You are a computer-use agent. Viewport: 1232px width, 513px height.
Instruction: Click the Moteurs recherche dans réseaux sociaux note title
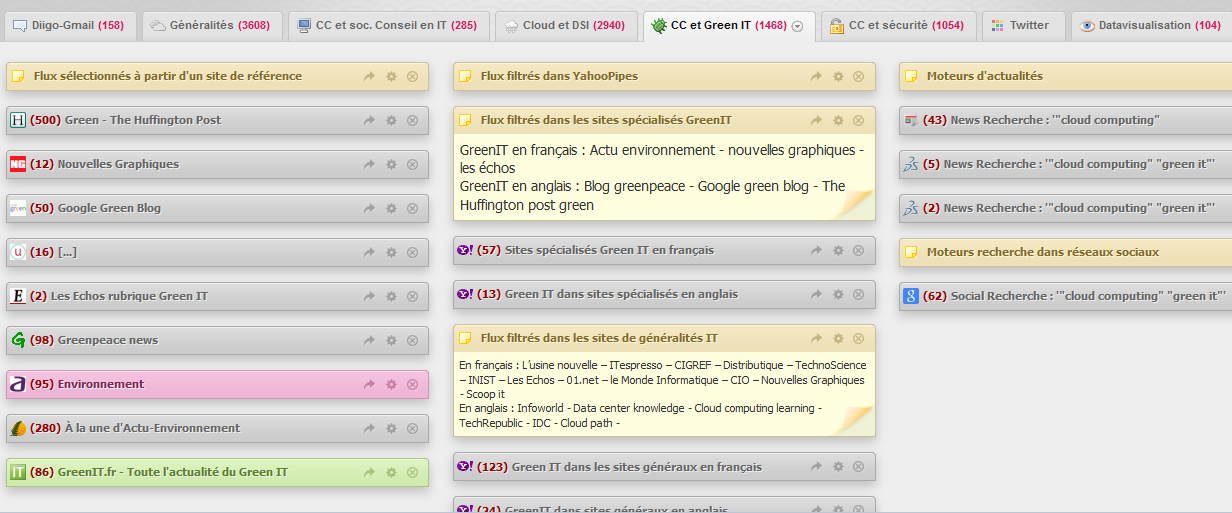1043,252
